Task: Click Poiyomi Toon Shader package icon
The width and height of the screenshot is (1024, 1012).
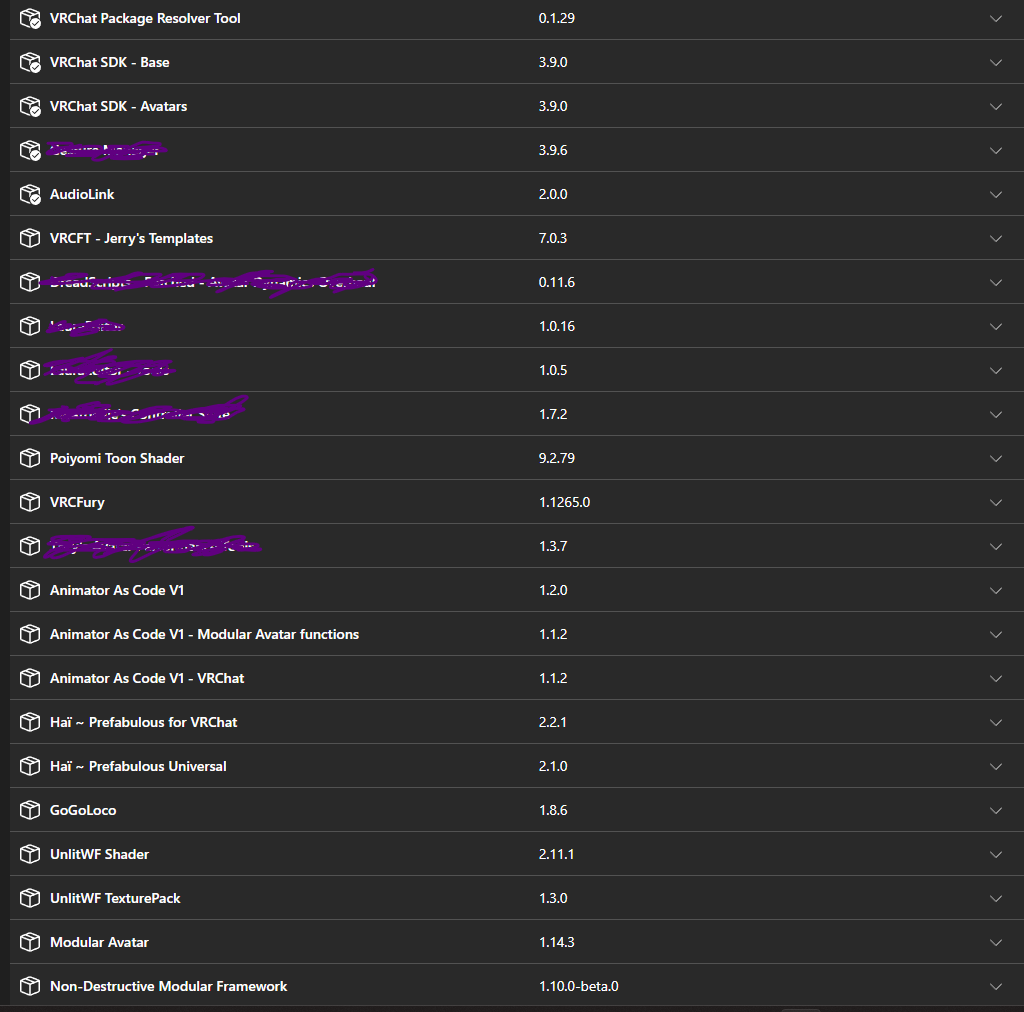Action: pos(30,458)
